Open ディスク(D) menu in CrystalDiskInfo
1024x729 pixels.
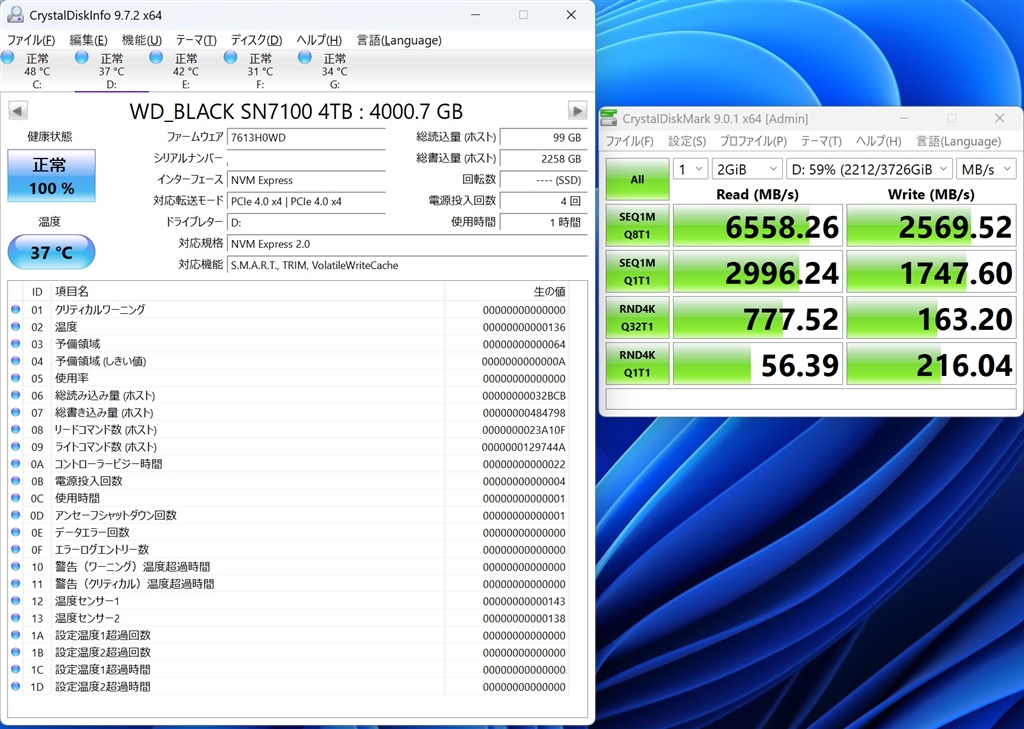(x=257, y=40)
